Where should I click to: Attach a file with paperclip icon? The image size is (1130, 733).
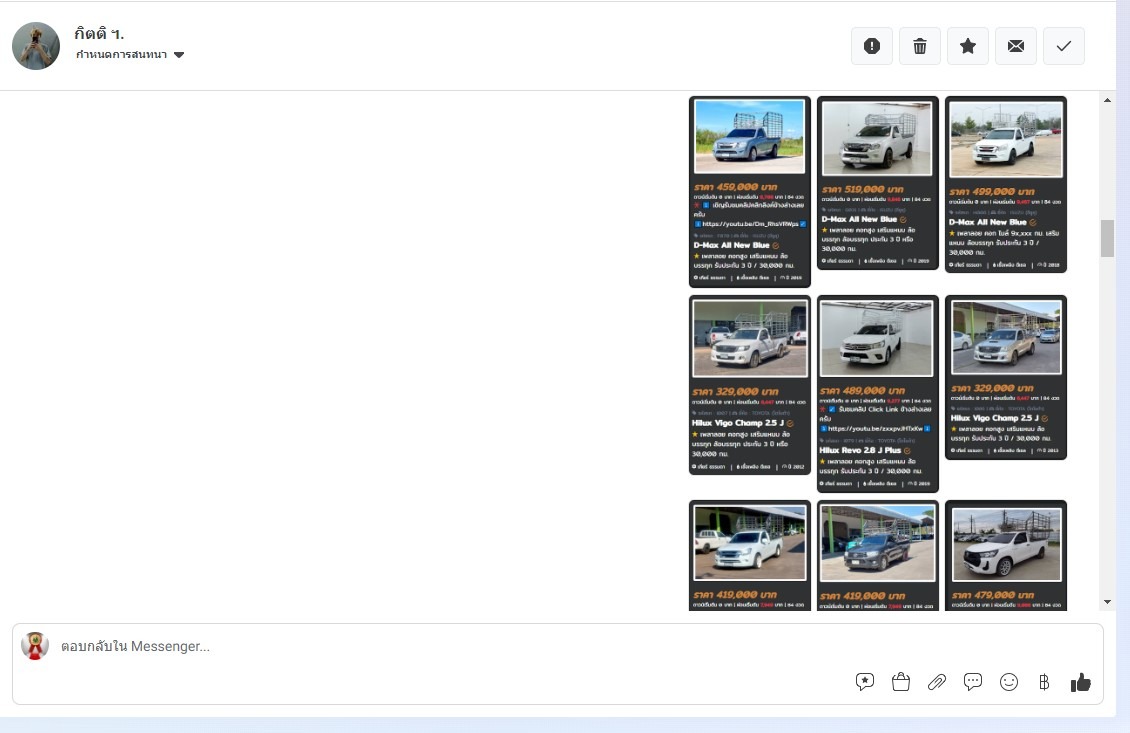[937, 682]
